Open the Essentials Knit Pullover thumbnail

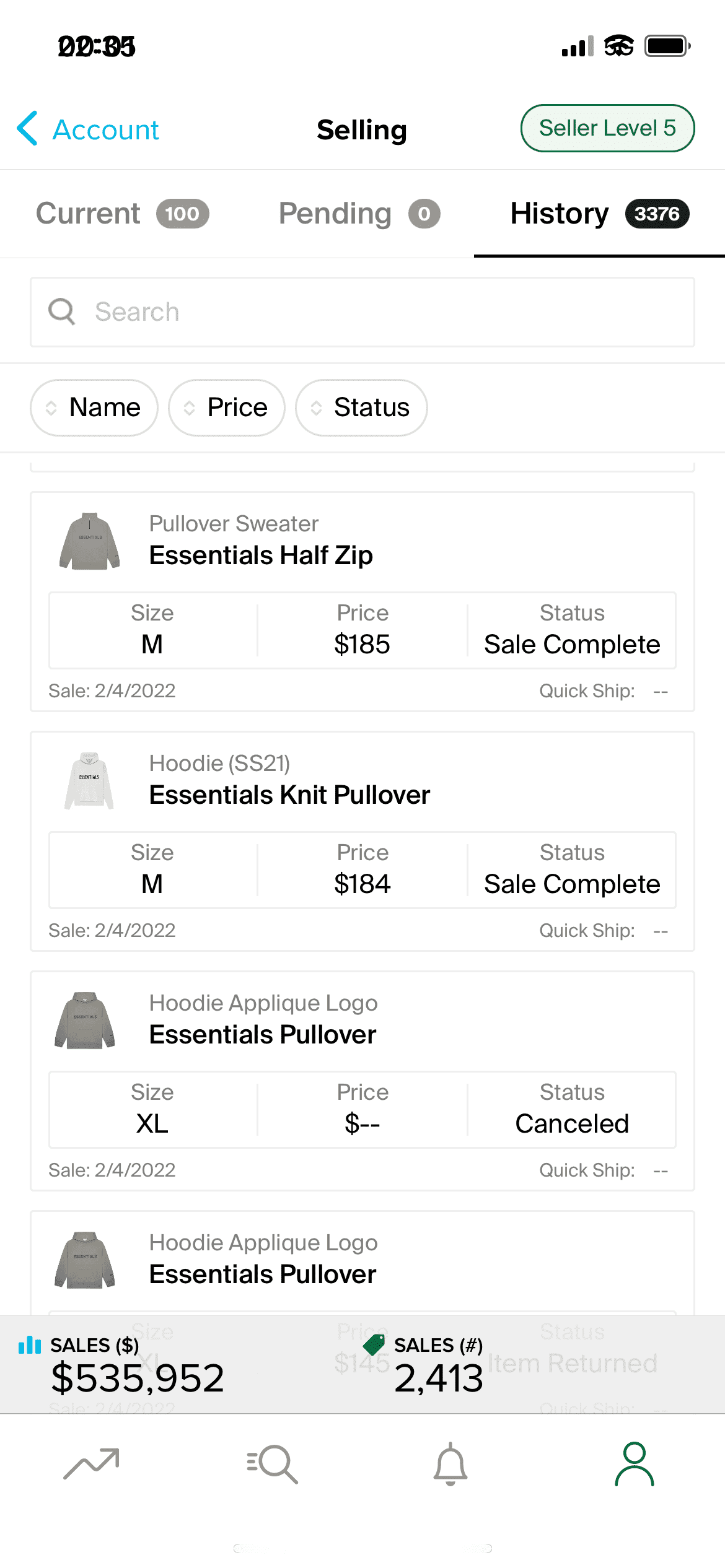coord(89,781)
